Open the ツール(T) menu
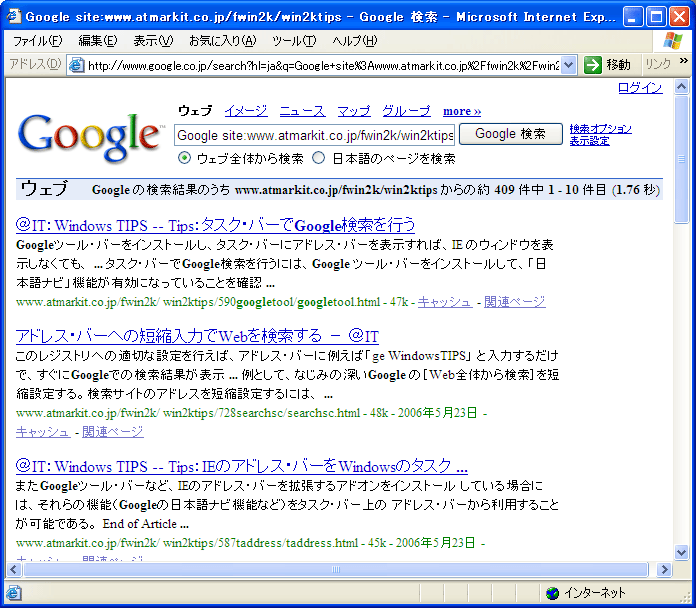The height and width of the screenshot is (608, 696). tap(294, 41)
